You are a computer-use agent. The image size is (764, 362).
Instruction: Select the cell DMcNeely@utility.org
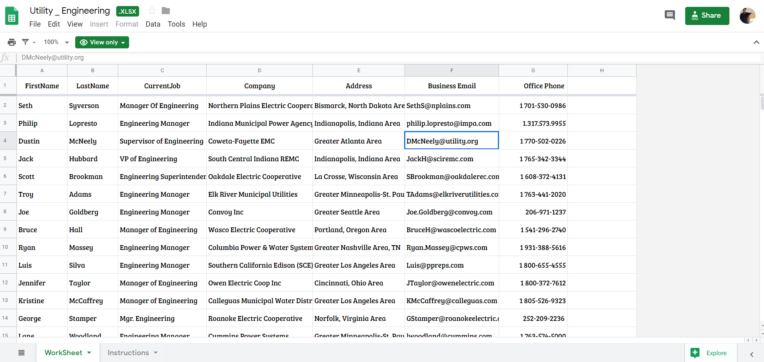452,141
